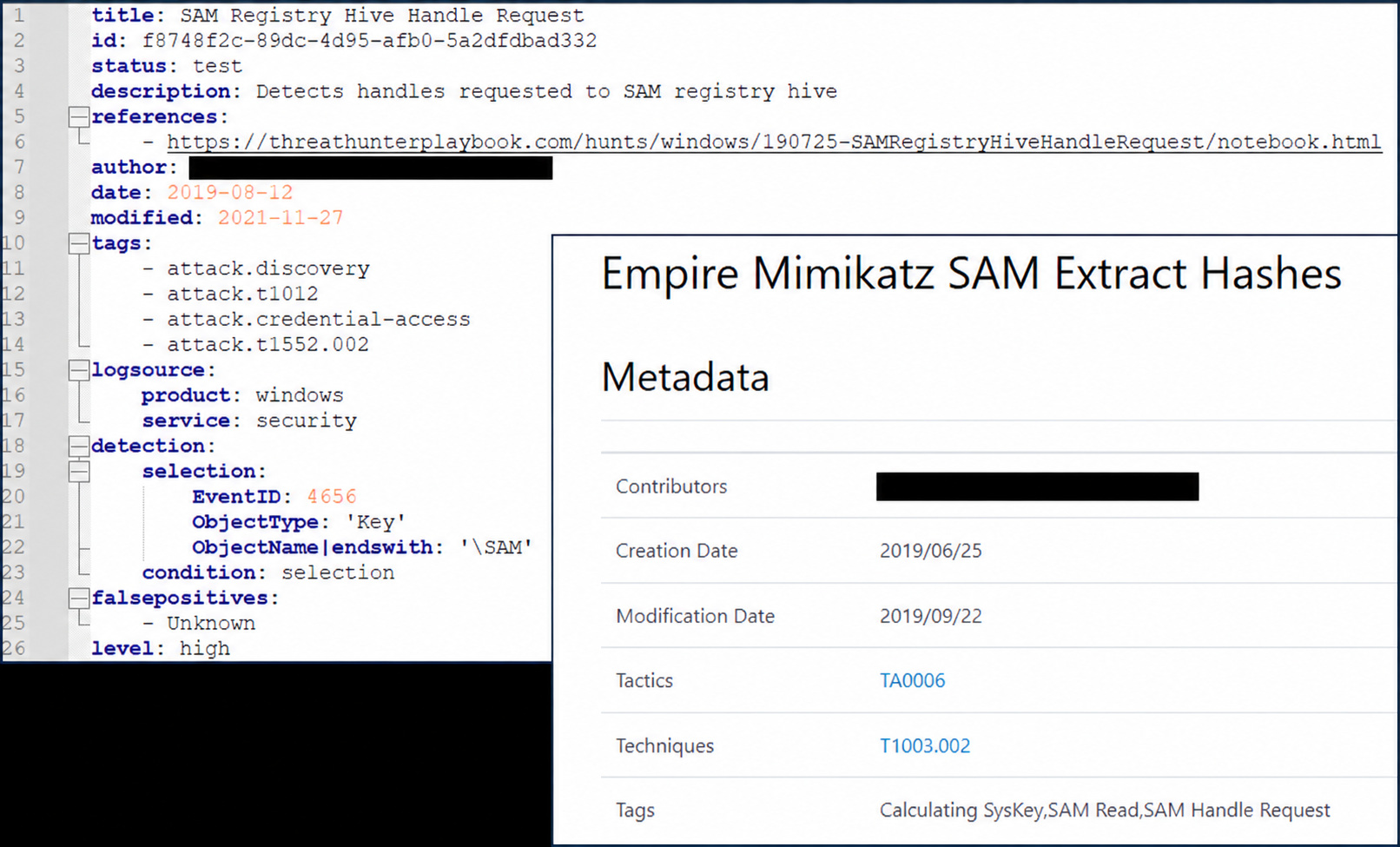Click the Metadata heading

[685, 377]
